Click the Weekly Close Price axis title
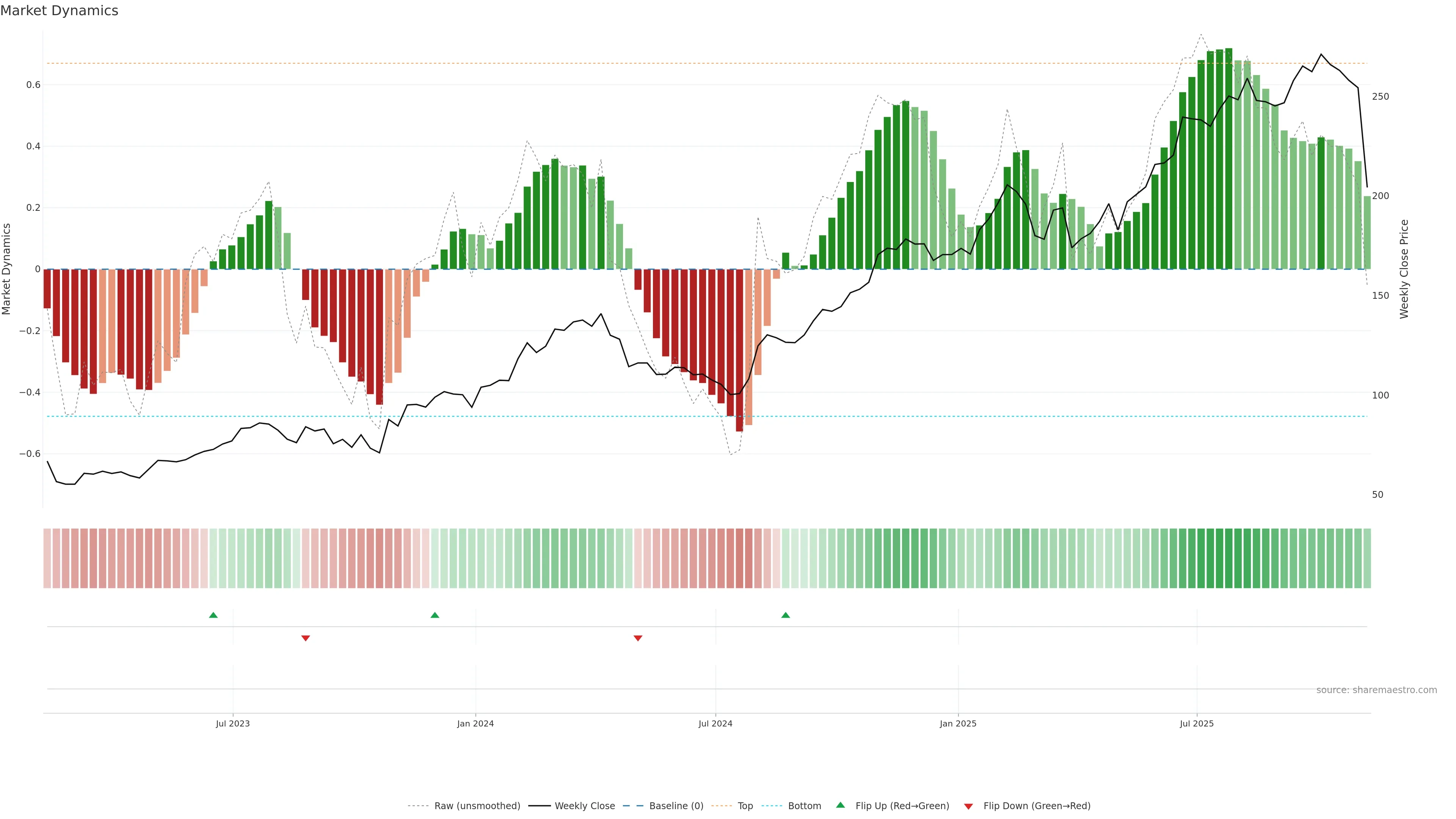 pyautogui.click(x=1404, y=269)
